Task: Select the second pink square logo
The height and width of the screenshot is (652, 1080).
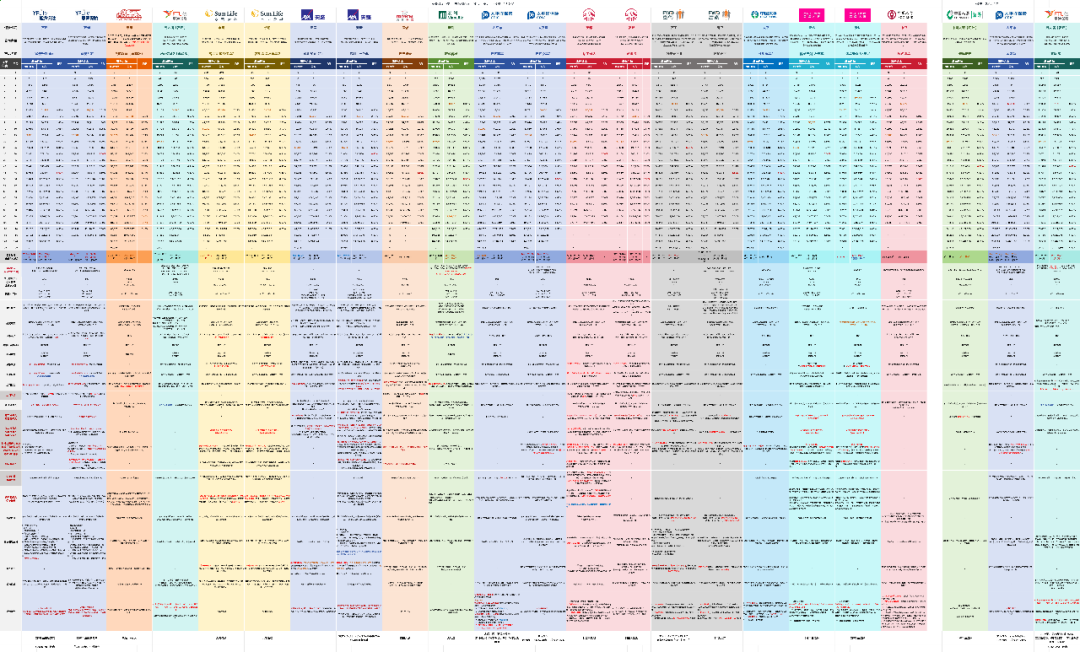Action: (857, 15)
